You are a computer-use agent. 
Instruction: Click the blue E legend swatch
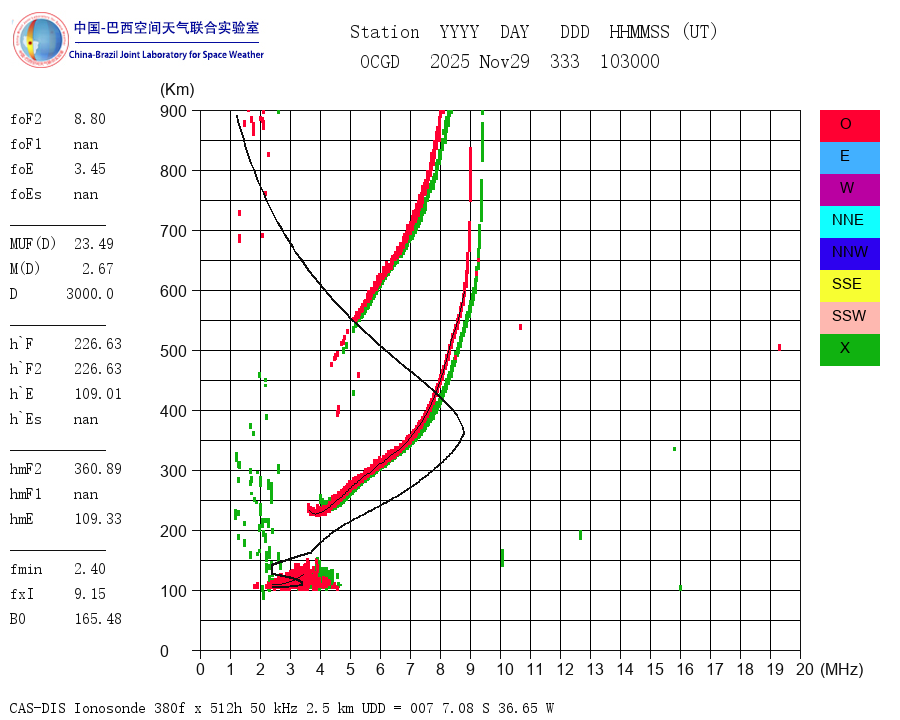[849, 158]
